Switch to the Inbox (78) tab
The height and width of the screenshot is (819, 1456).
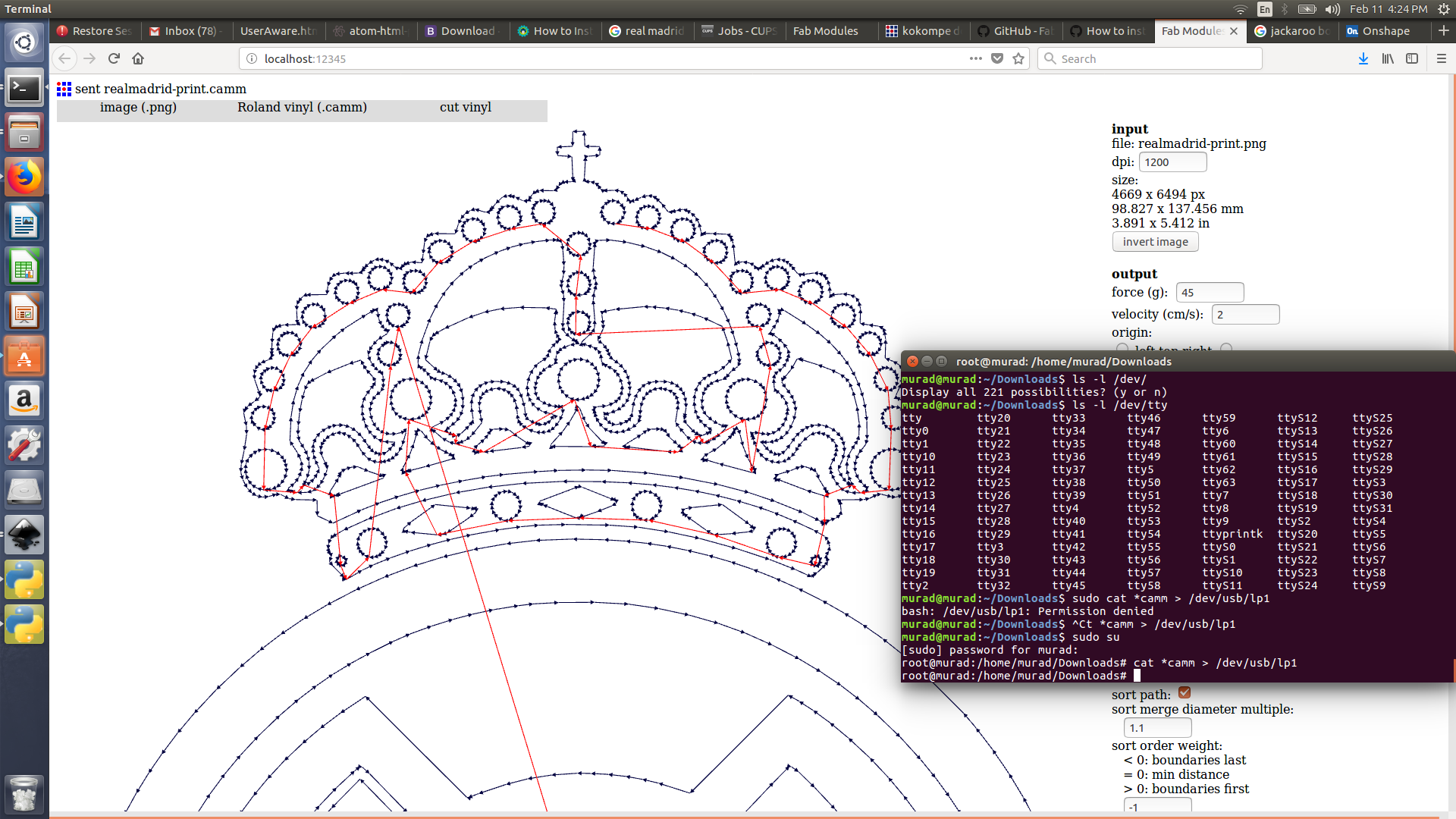[186, 31]
